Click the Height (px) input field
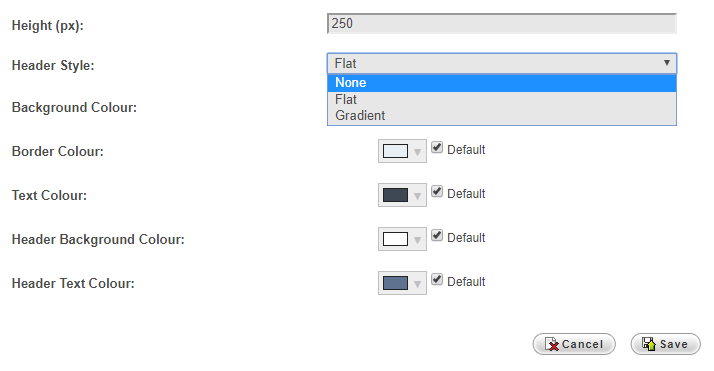 [502, 24]
